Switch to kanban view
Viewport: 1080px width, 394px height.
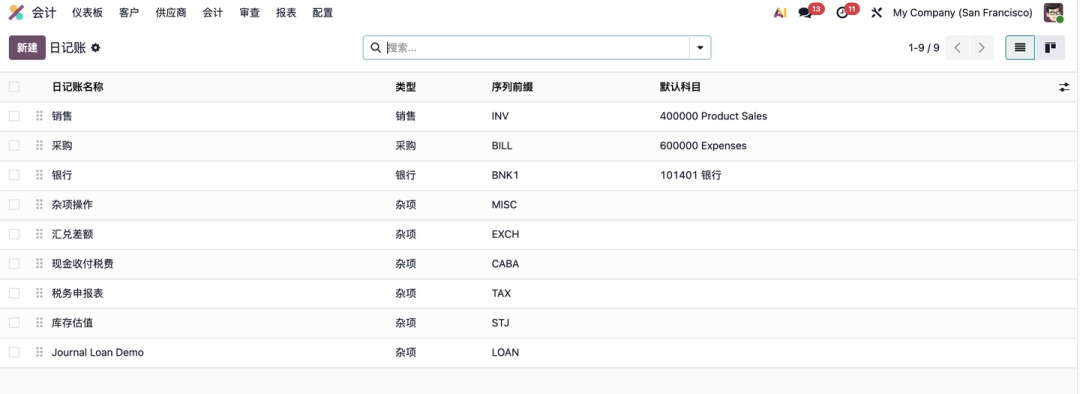click(x=1050, y=48)
